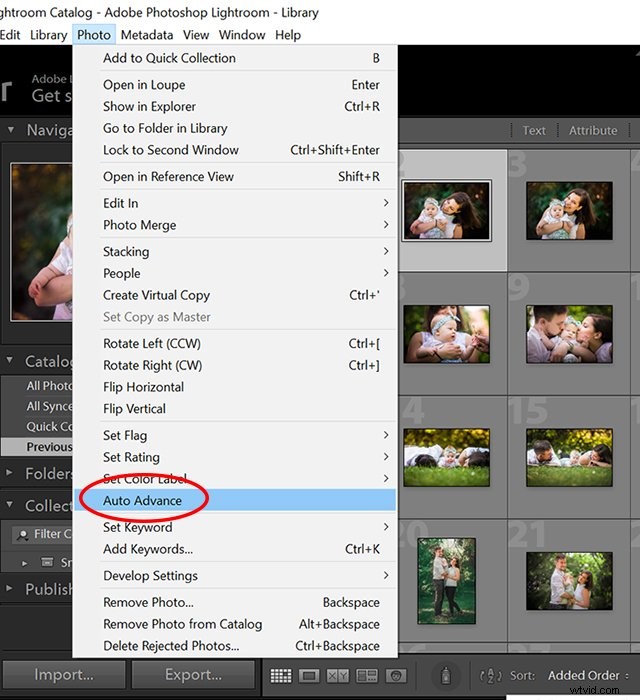Switch to Compare view (XY) icon

point(338,676)
